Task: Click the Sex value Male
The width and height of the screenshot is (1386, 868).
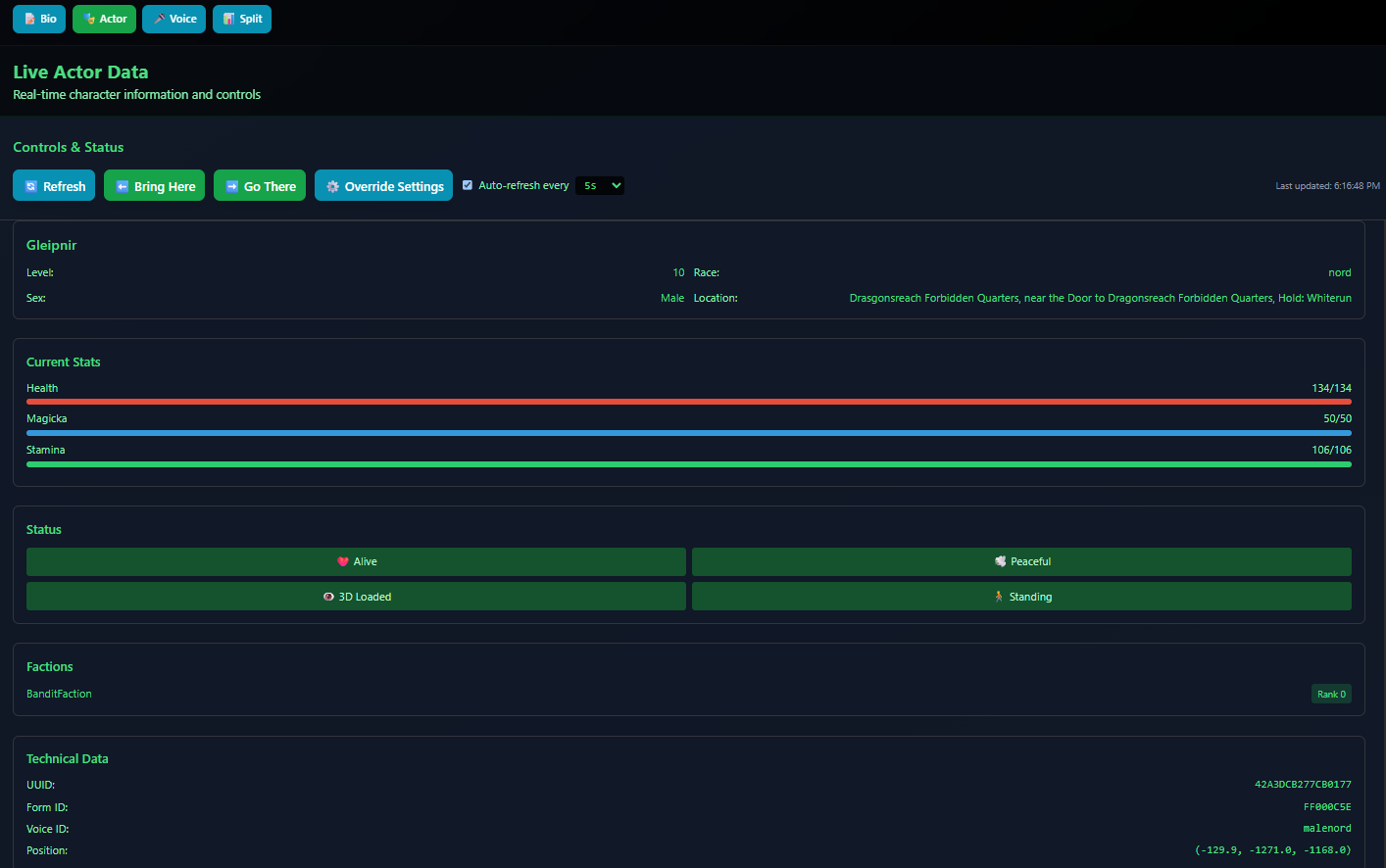Action: click(672, 298)
